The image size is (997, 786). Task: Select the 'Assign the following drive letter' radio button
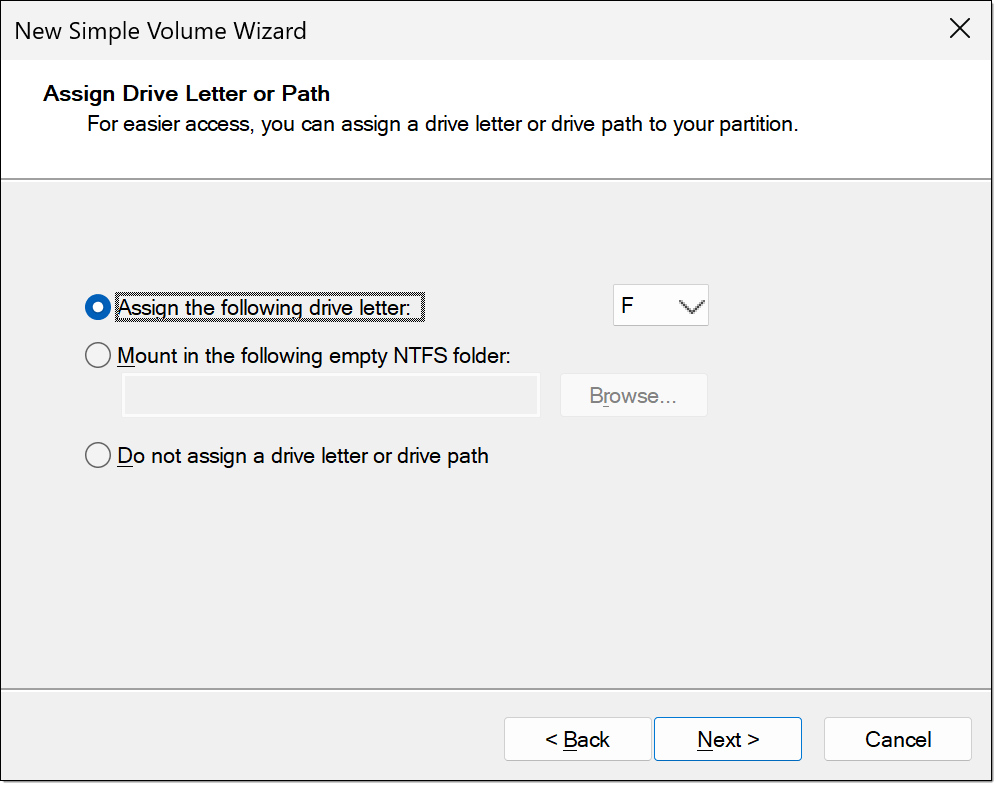98,307
